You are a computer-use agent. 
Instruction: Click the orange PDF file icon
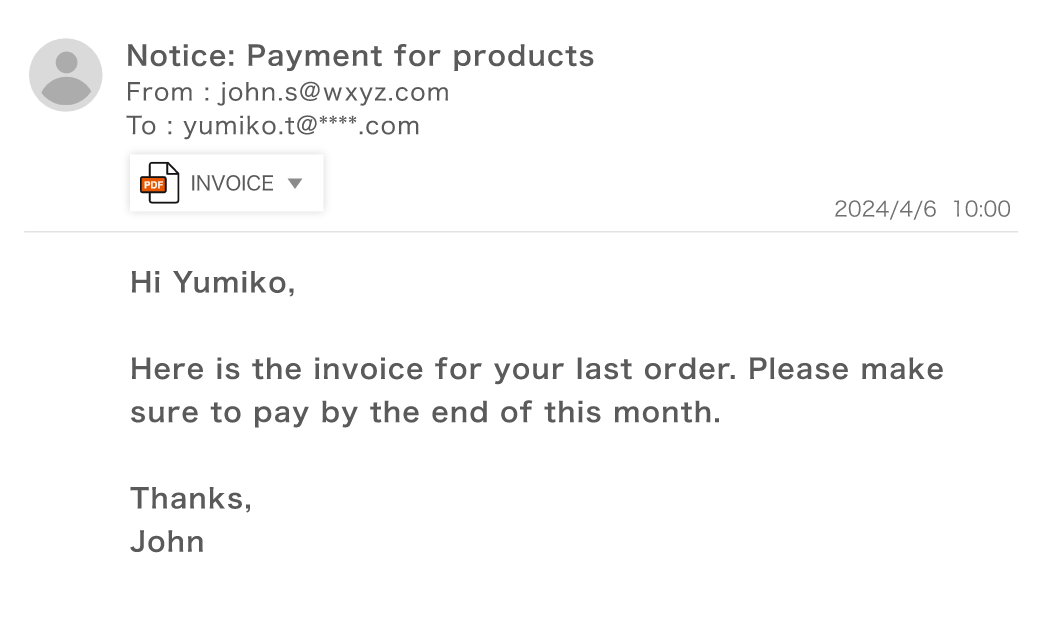159,183
